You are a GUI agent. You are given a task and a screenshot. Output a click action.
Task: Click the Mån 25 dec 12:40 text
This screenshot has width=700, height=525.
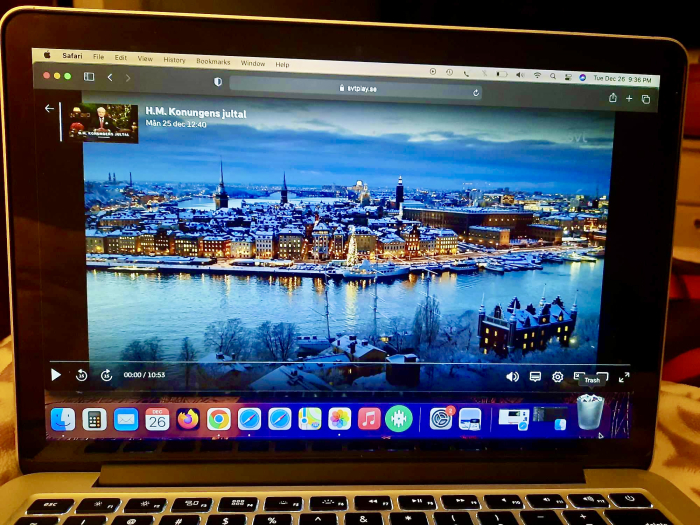pos(176,124)
